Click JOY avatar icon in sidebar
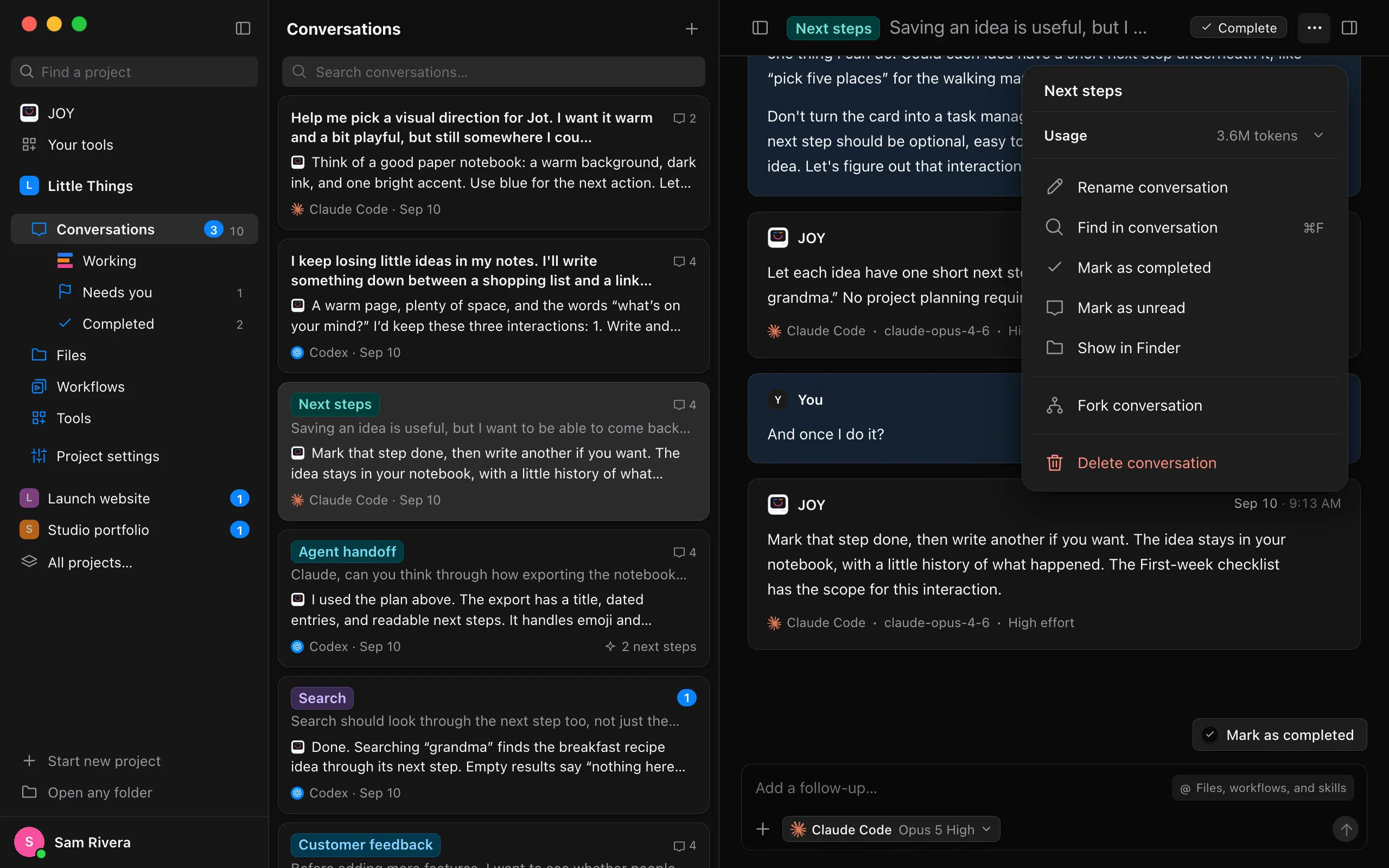 point(29,113)
